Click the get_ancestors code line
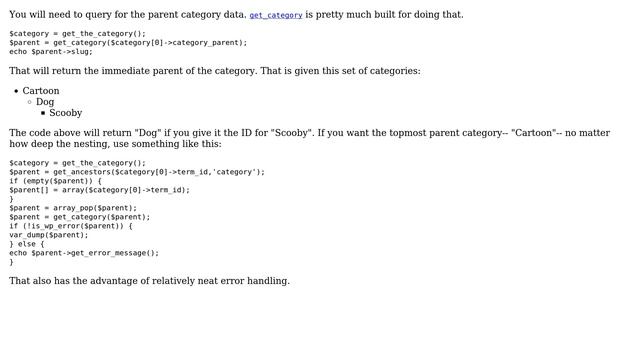The height and width of the screenshot is (360, 640). [x=137, y=172]
